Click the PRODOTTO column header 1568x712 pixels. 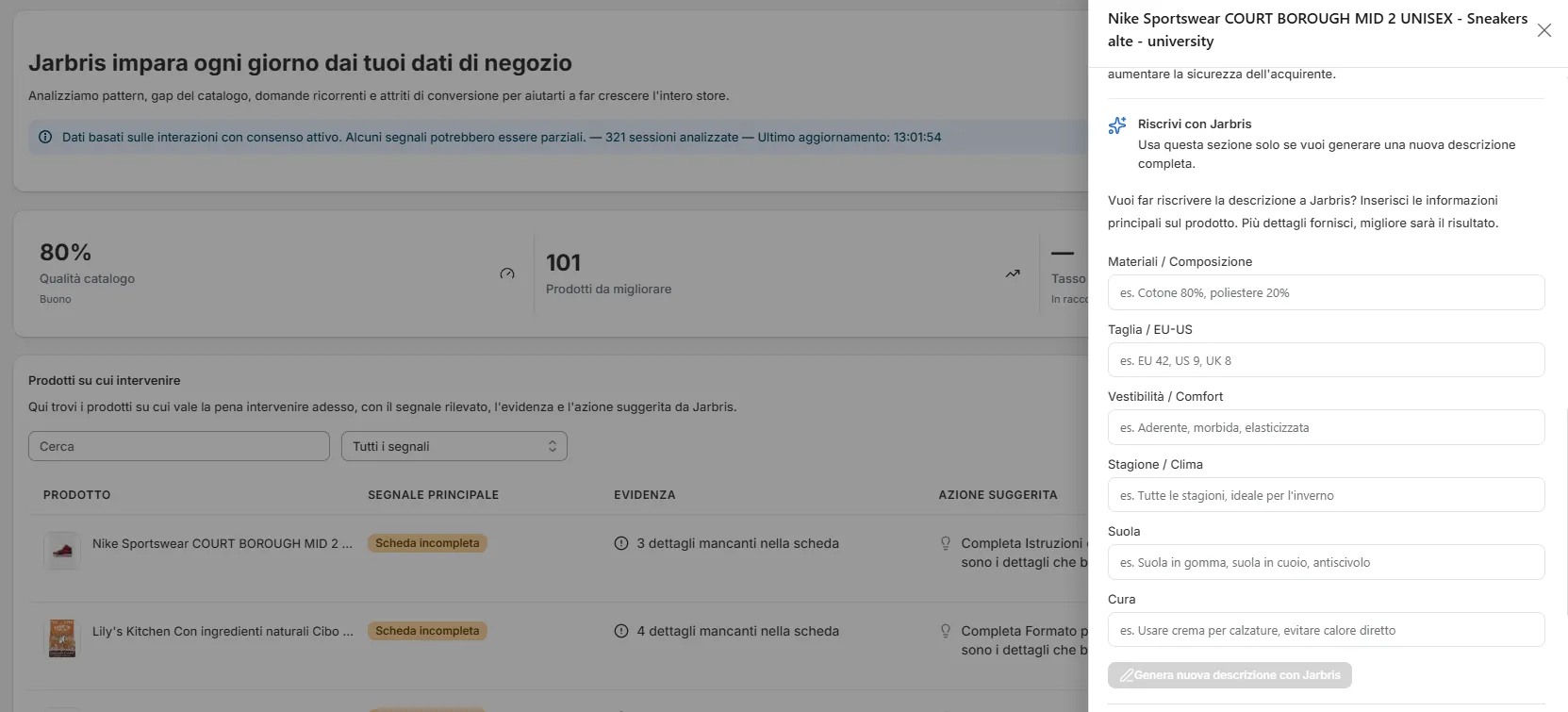(x=77, y=495)
